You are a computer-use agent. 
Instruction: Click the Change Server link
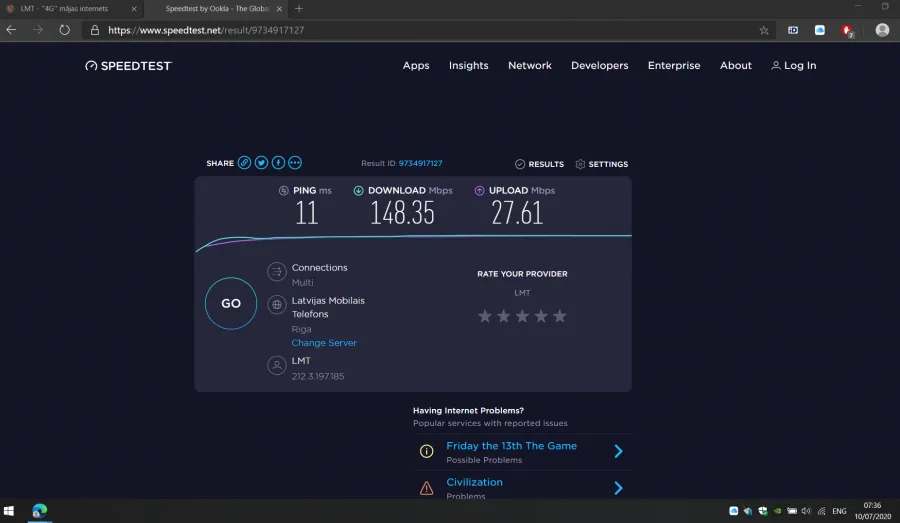pos(324,343)
